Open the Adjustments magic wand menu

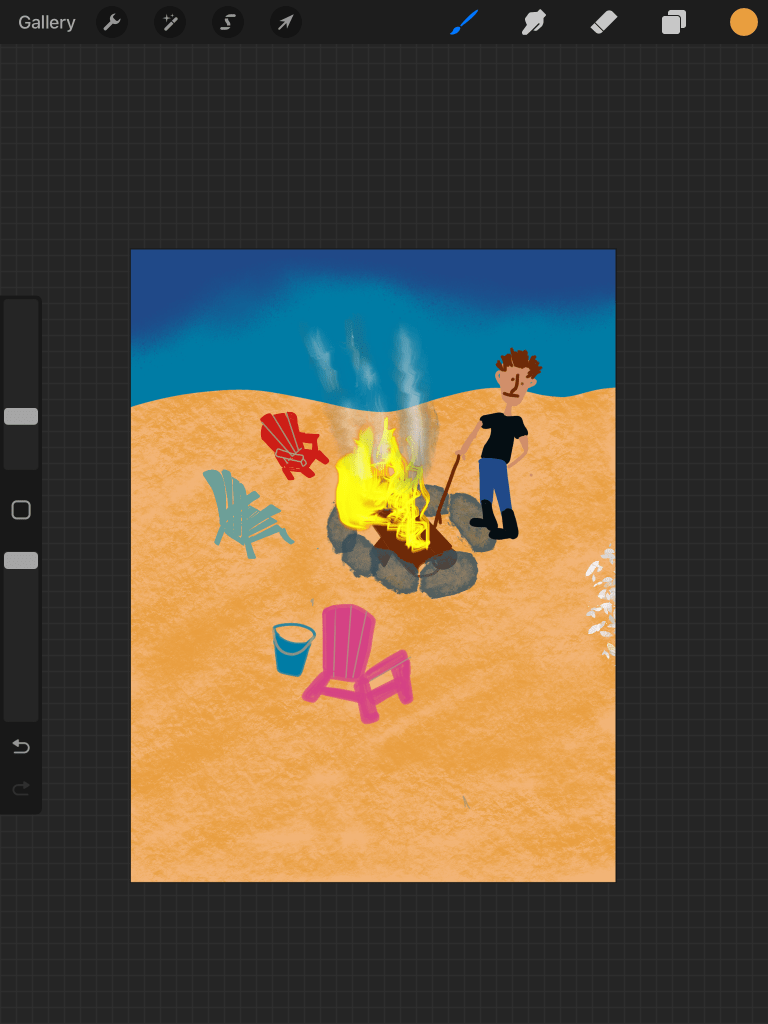(170, 22)
